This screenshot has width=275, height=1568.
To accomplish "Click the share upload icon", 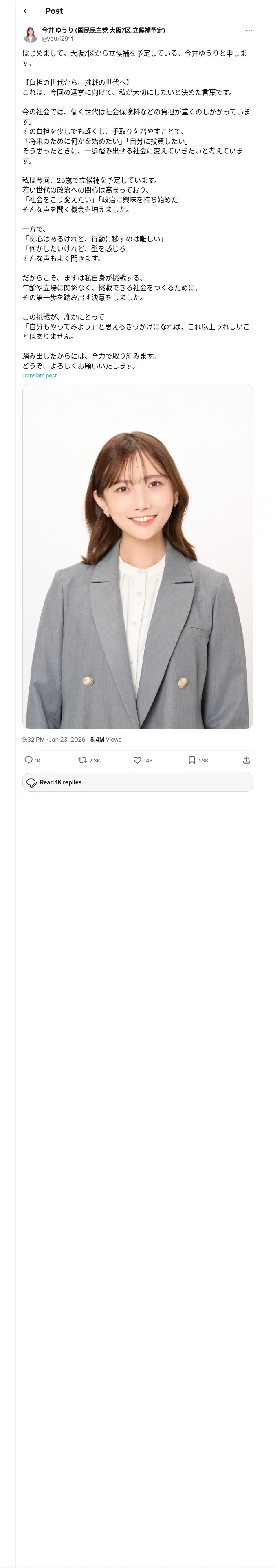I will pyautogui.click(x=246, y=760).
